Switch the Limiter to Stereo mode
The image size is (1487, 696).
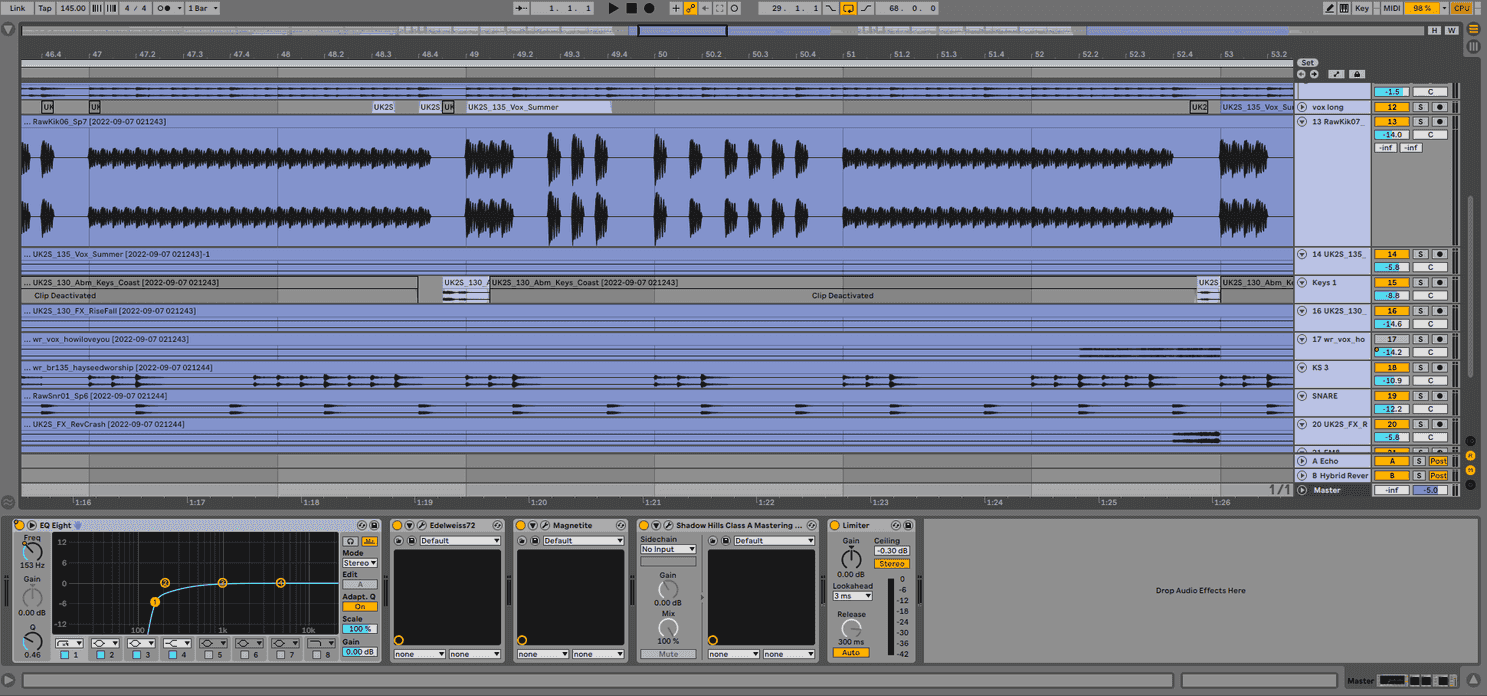pyautogui.click(x=892, y=564)
